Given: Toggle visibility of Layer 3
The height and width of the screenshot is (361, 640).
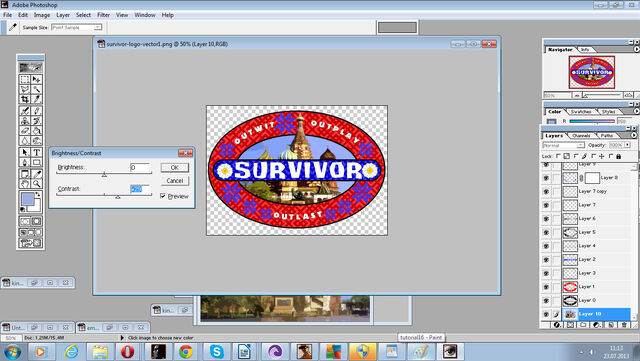Looking at the screenshot, I should tap(546, 273).
